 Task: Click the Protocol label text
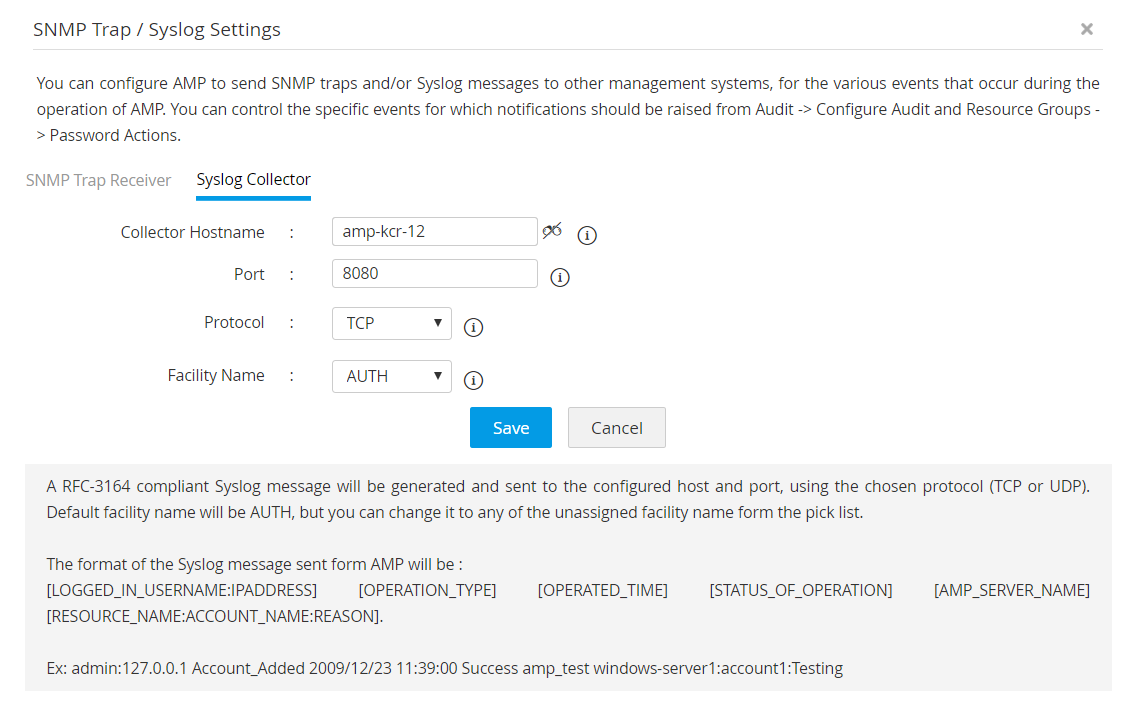(234, 322)
